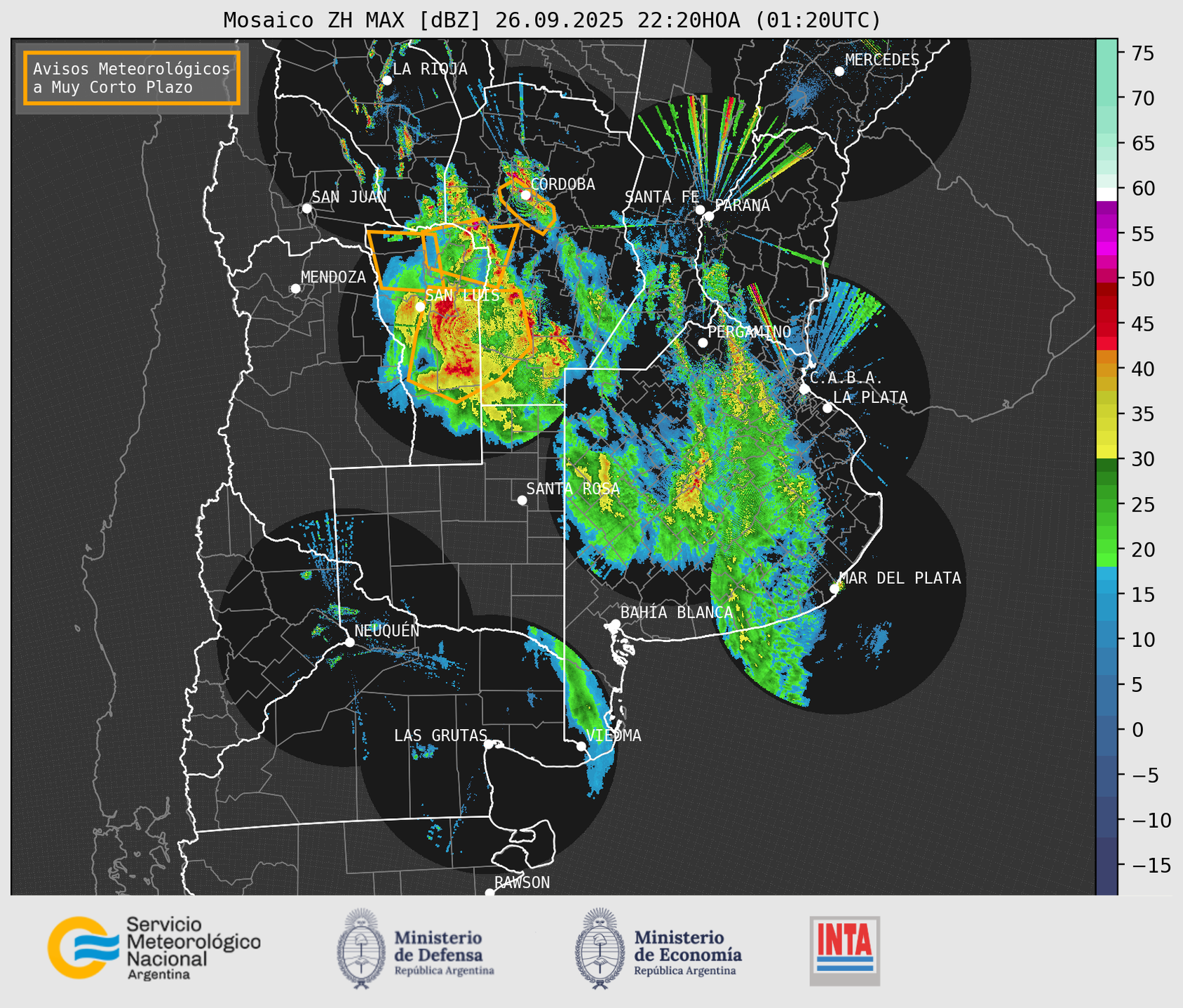
Task: Click the Avisos Meteorológicos a Muy Corto Plazo legend box
Action: [x=132, y=78]
